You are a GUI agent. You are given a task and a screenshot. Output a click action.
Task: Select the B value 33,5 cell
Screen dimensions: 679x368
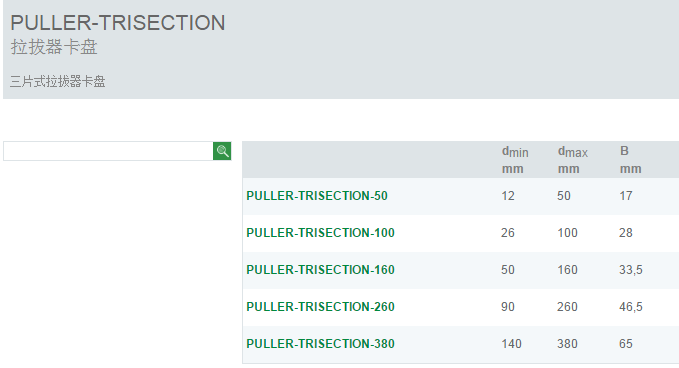pos(631,270)
